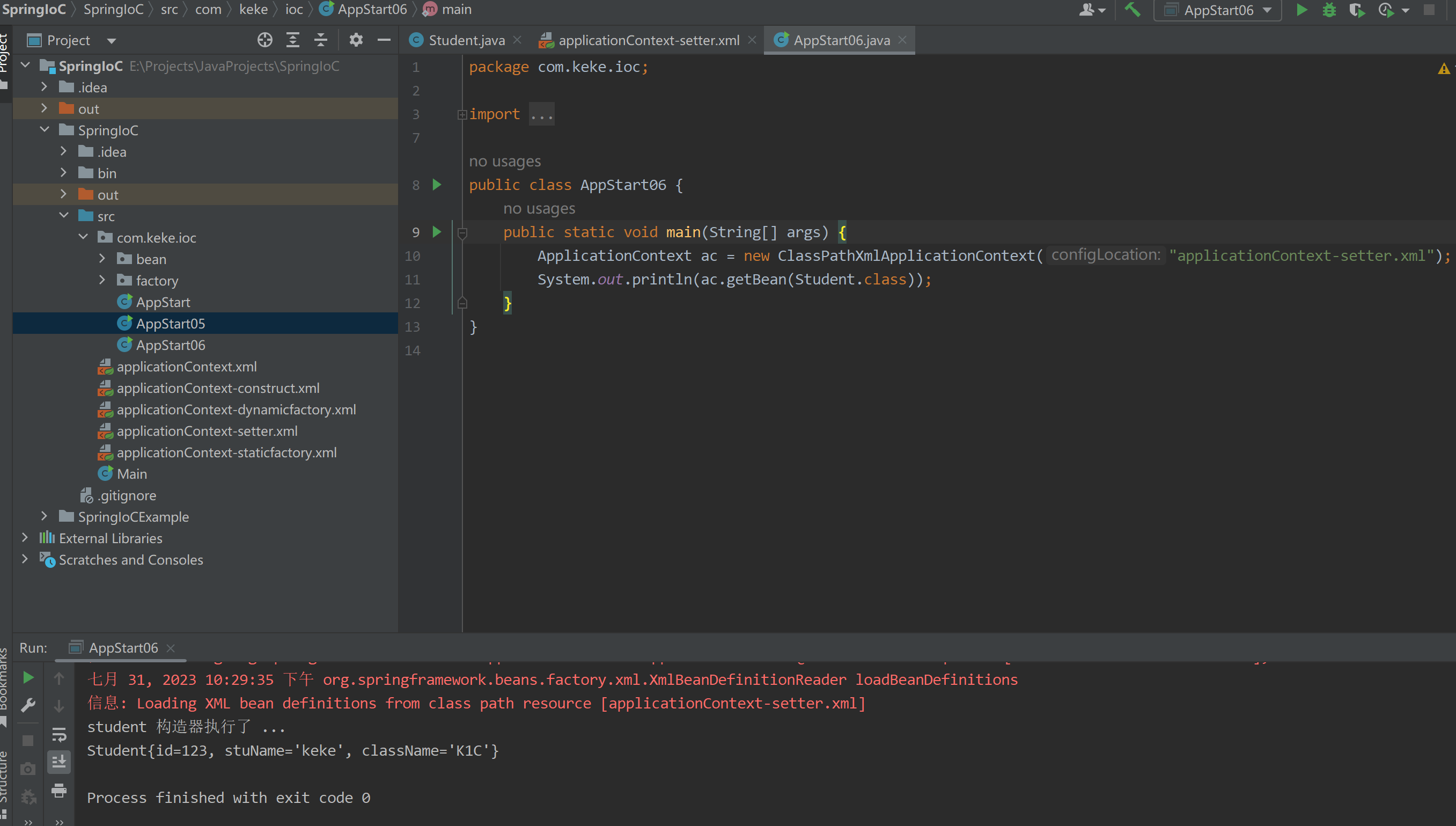Switch to applicationContext-setter.xml tab
Viewport: 1456px width, 826px height.
[648, 40]
